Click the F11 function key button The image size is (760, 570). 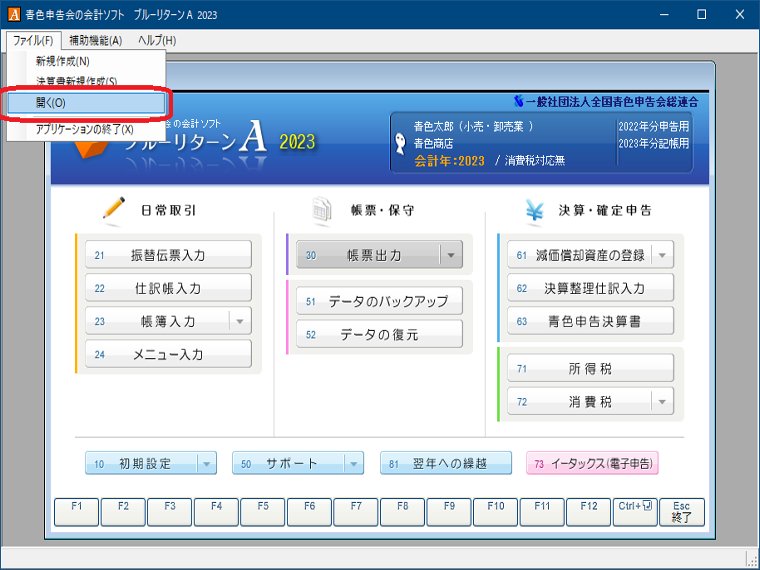(542, 512)
